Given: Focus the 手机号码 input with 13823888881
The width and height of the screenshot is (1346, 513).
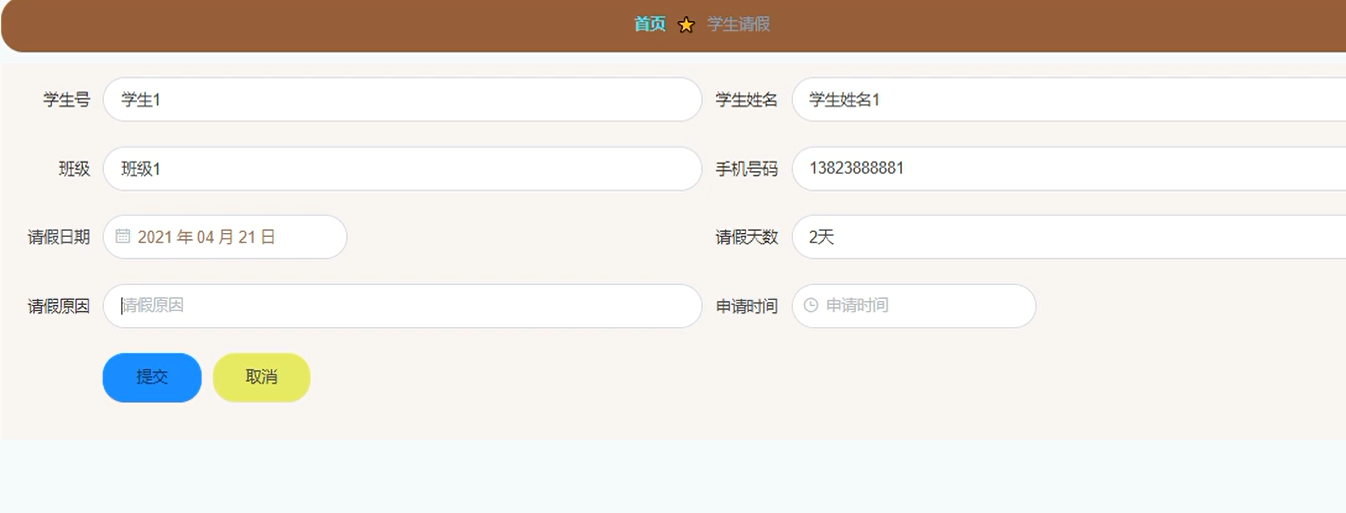Looking at the screenshot, I should point(1069,169).
